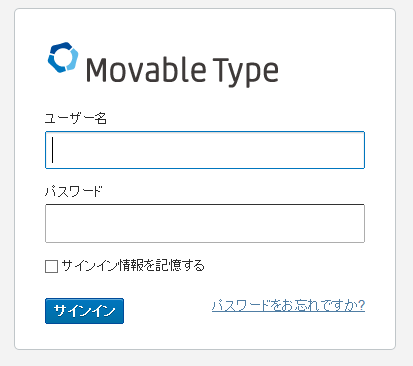Click the ユーザー名 field label

[x=76, y=118]
